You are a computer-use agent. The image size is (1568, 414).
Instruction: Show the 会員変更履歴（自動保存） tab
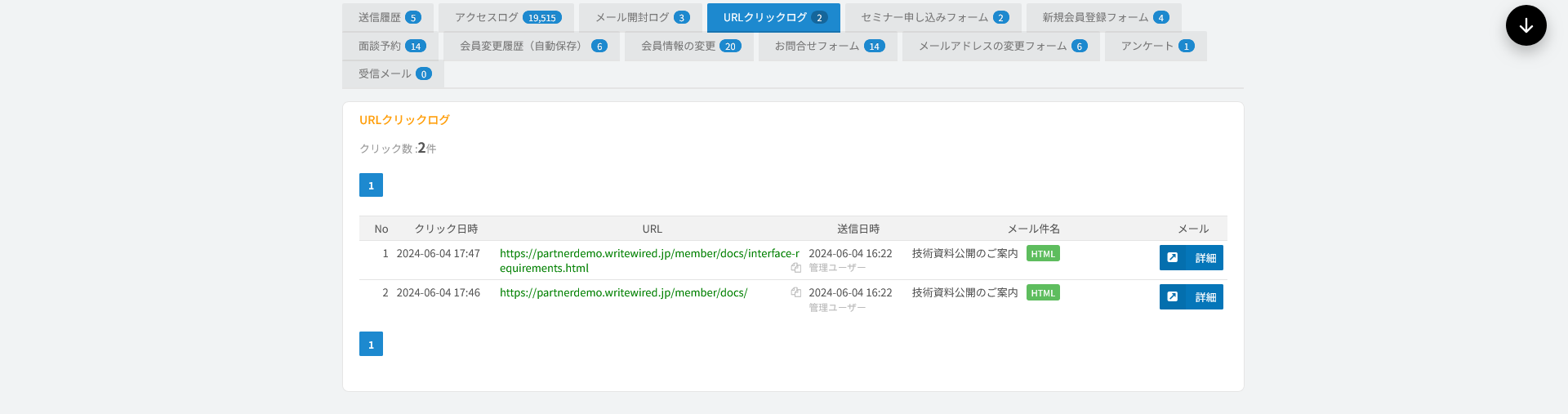click(532, 46)
